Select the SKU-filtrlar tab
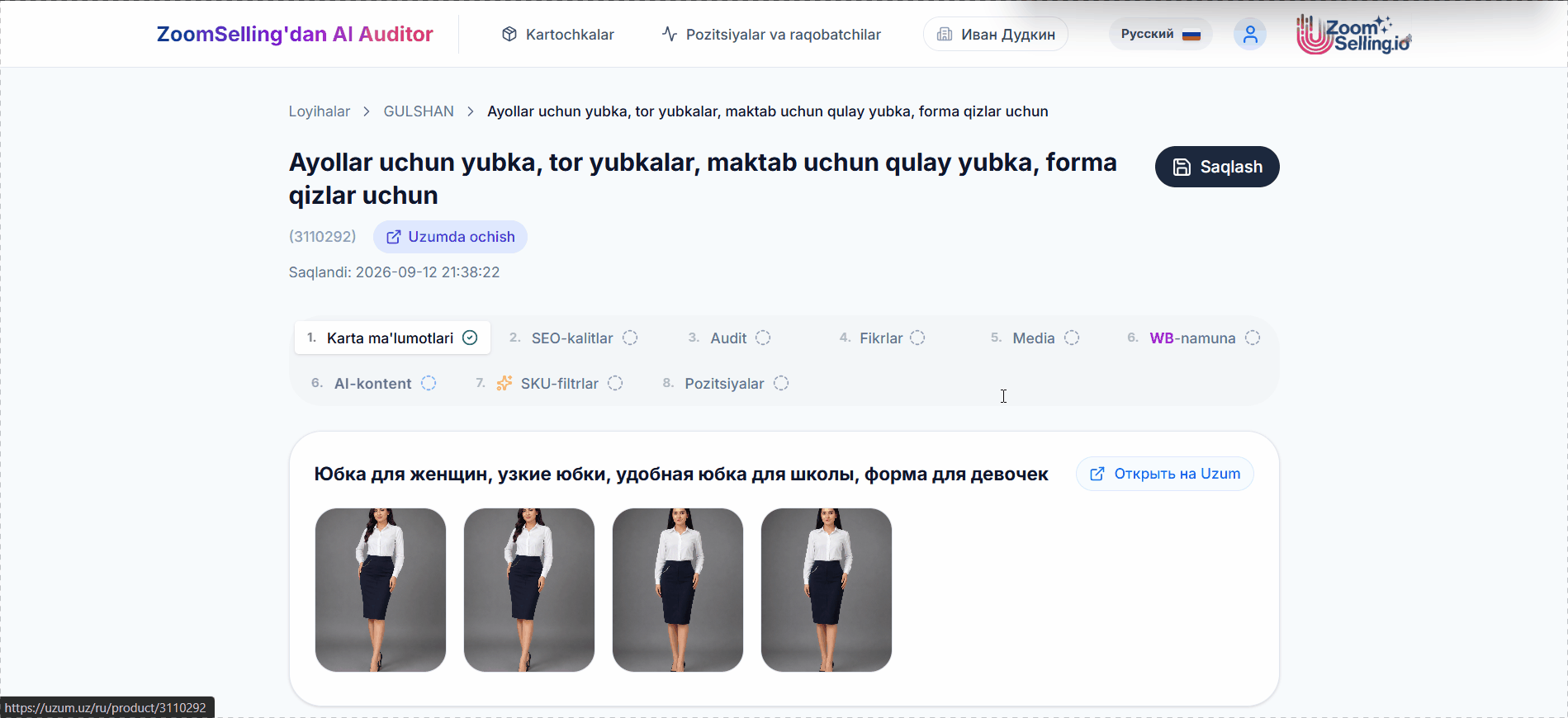Image resolution: width=1568 pixels, height=718 pixels. click(549, 383)
